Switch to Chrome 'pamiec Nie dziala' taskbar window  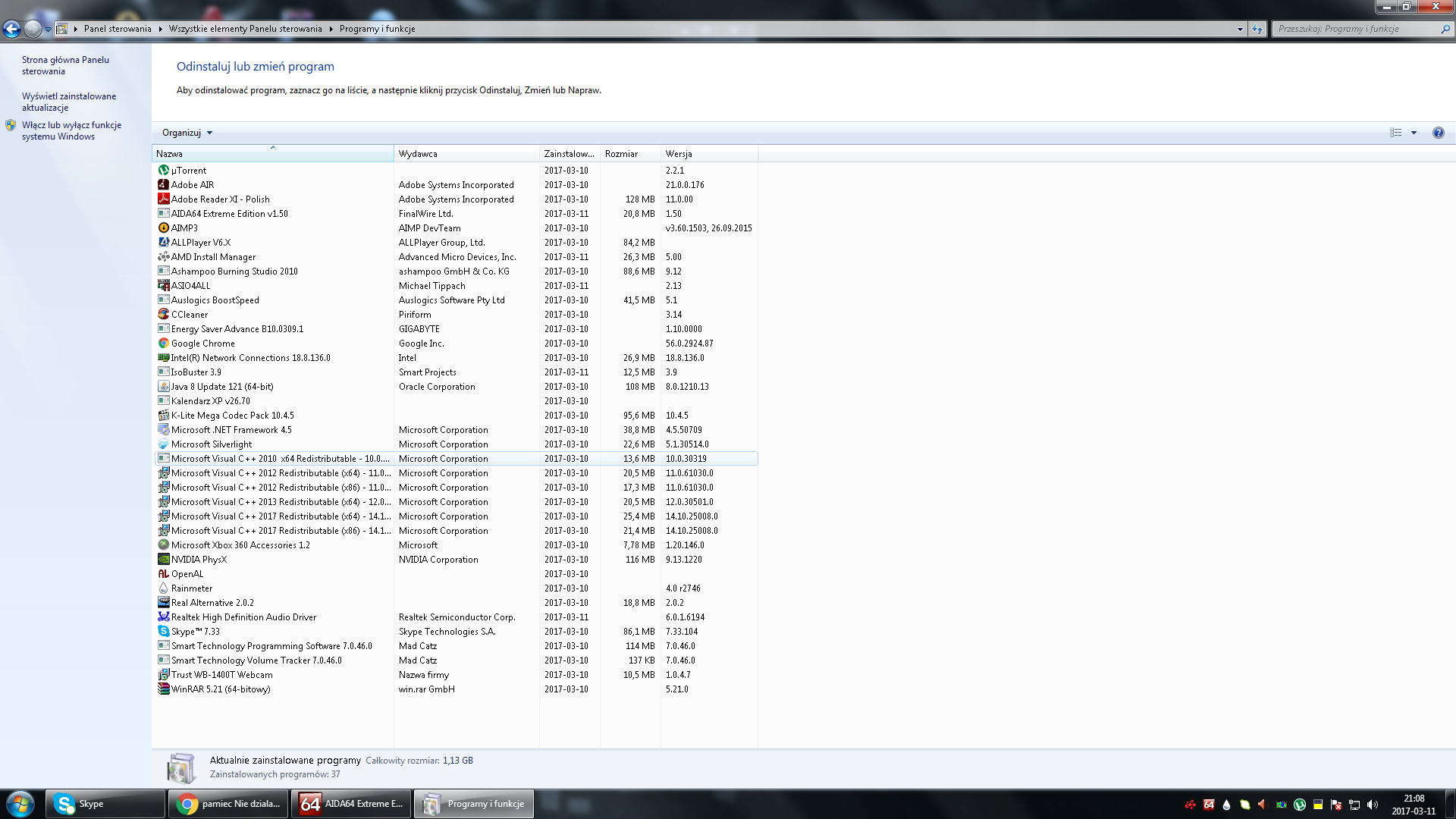(228, 804)
